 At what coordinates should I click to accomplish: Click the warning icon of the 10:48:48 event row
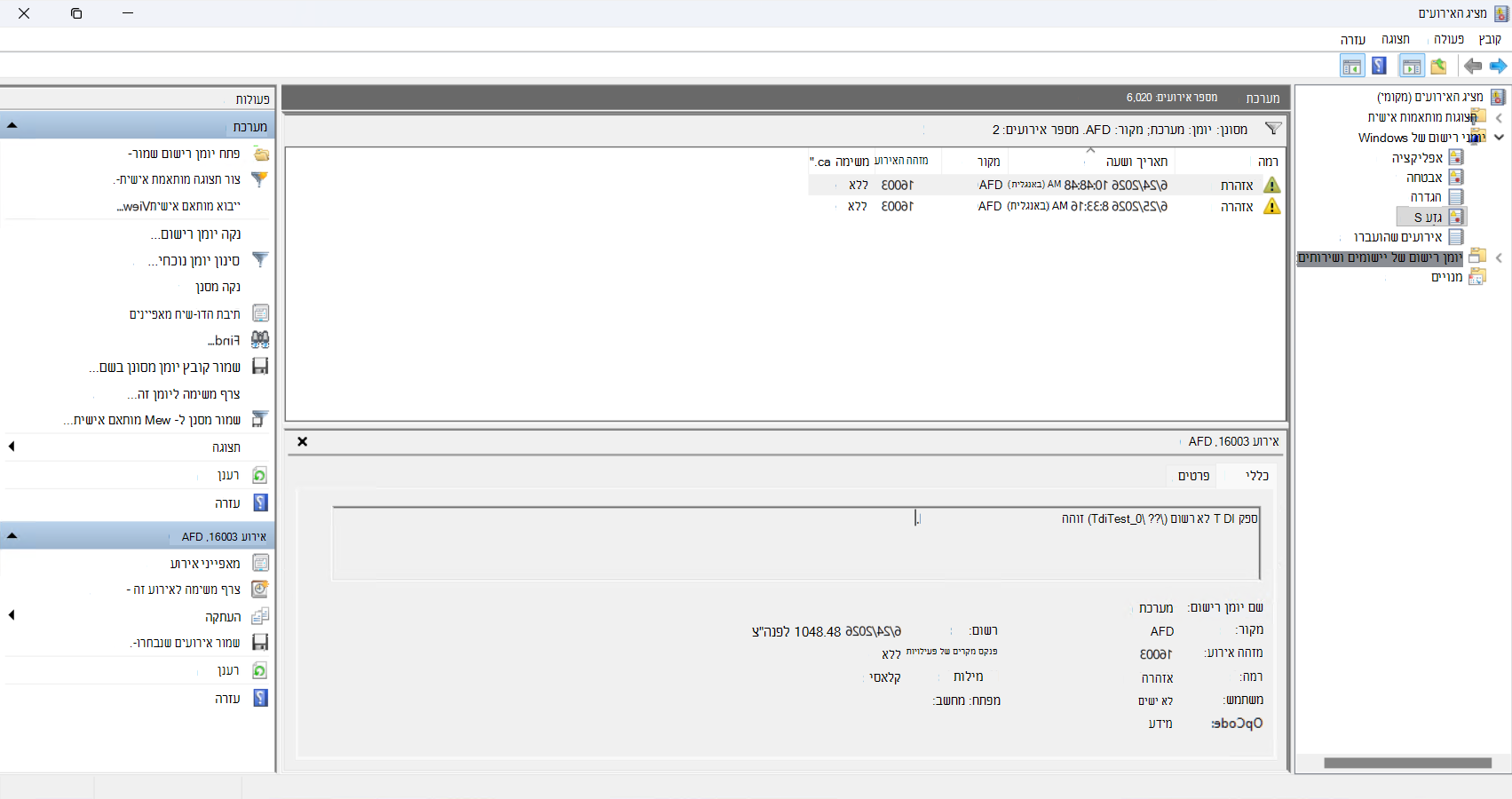point(1272,185)
